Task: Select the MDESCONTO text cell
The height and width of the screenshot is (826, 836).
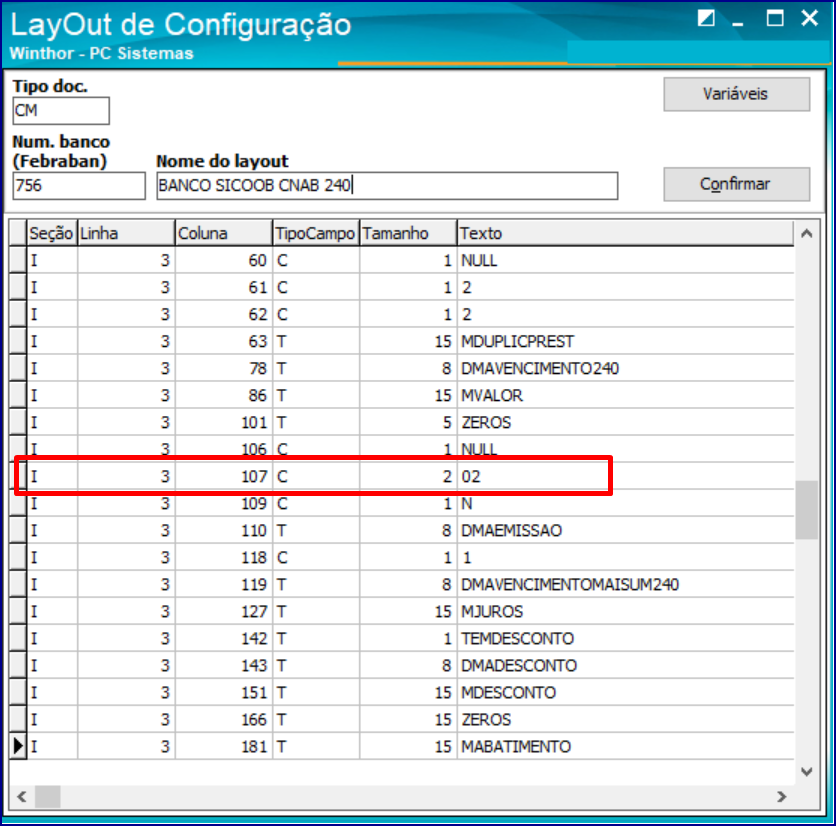Action: point(625,693)
